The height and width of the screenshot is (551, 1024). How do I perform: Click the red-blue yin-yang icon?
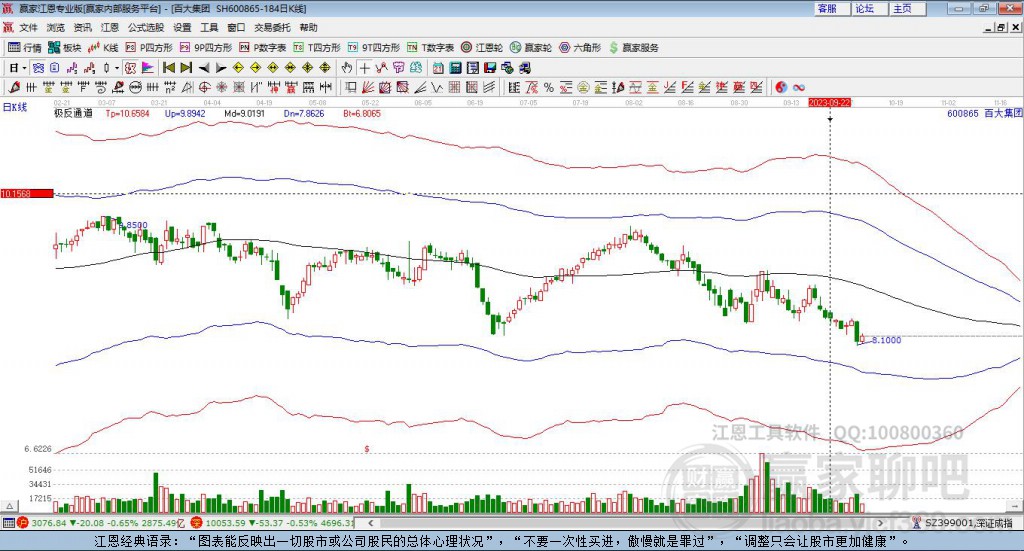coord(781,87)
